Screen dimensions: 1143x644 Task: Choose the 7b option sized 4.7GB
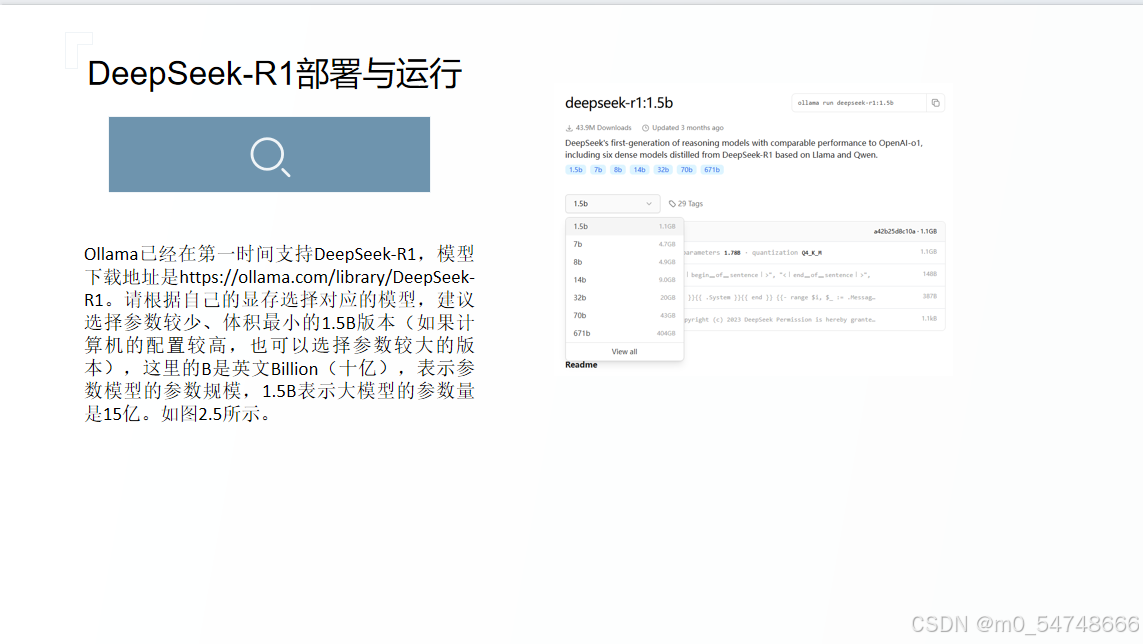point(624,244)
